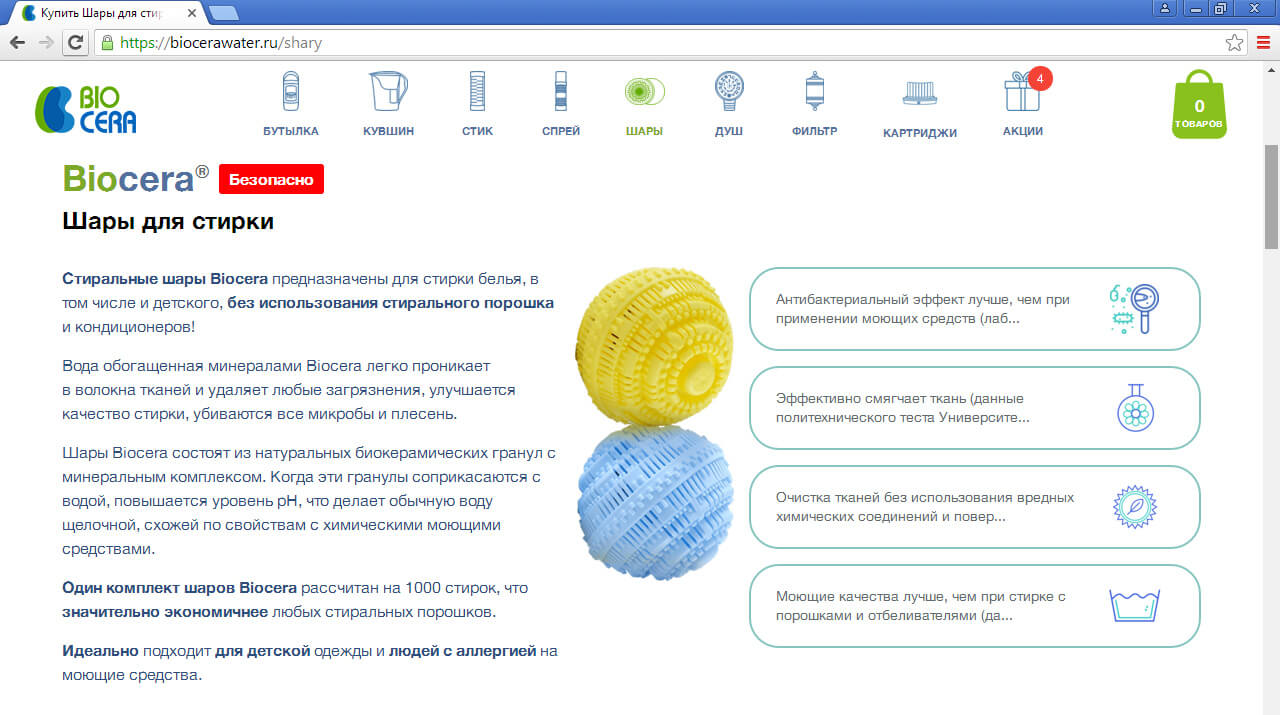1280x715 pixels.
Task: Go to the Спрей product icon
Action: point(561,92)
